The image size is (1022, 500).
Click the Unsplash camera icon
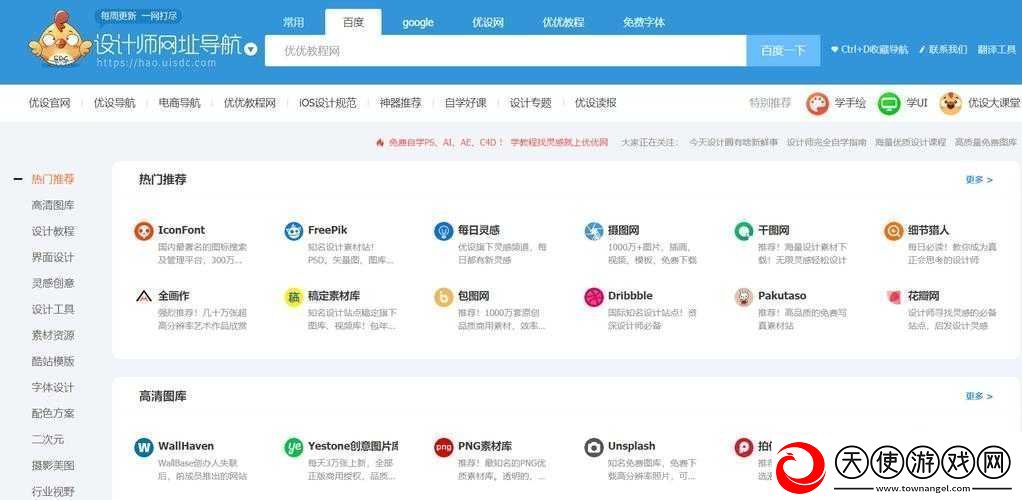[x=594, y=447]
